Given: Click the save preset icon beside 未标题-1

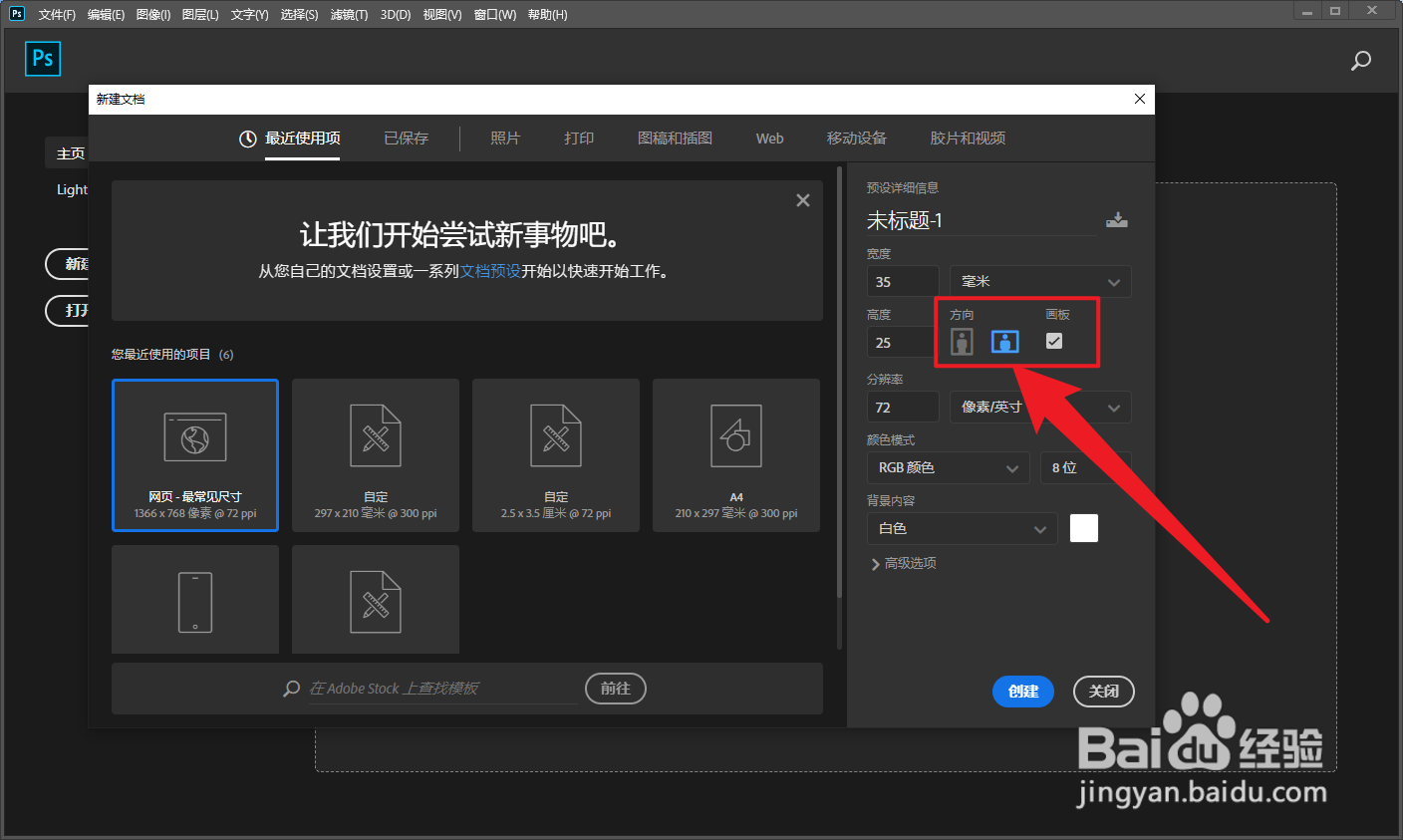Looking at the screenshot, I should click(x=1117, y=220).
